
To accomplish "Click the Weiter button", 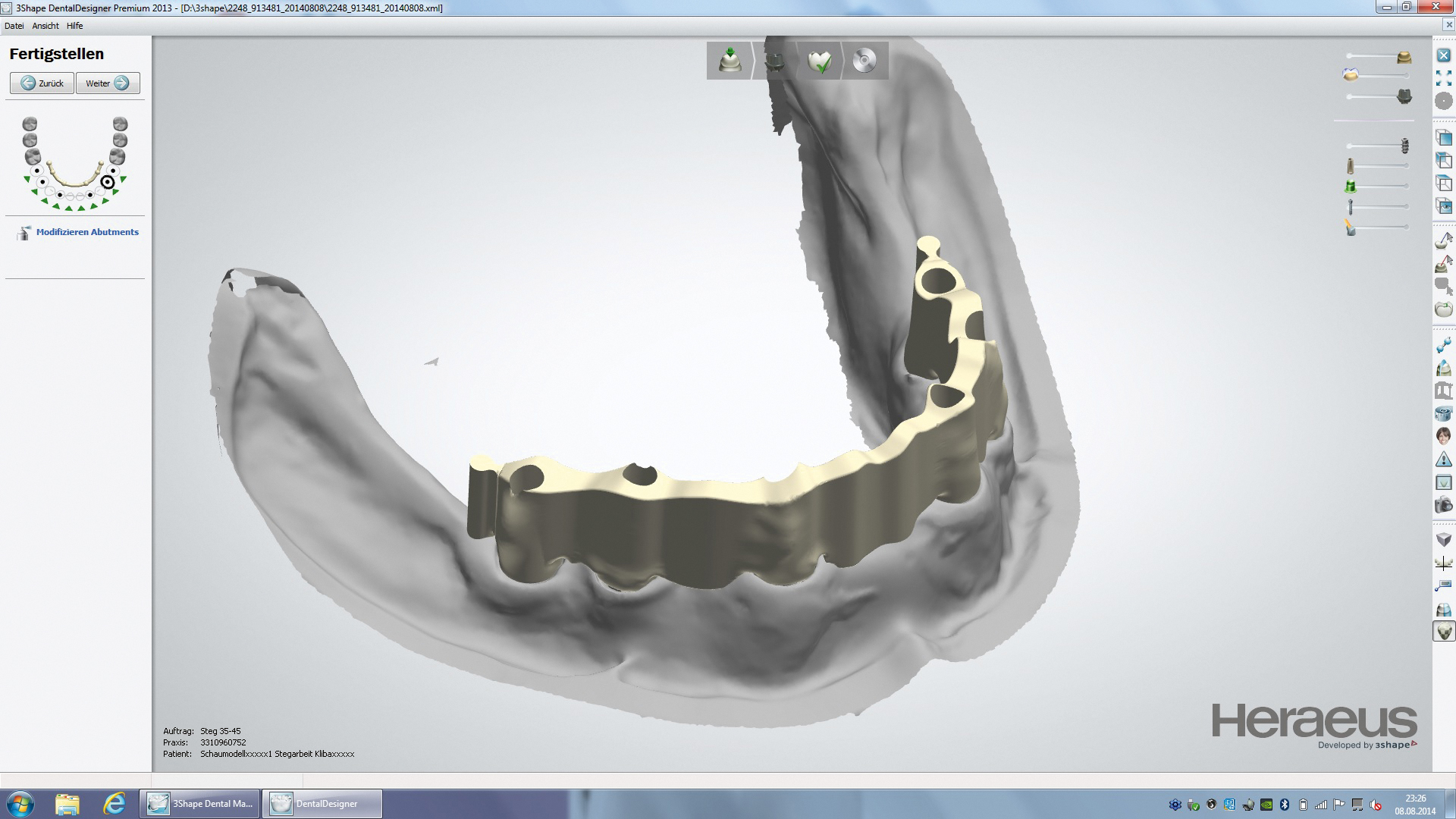I will pos(108,83).
